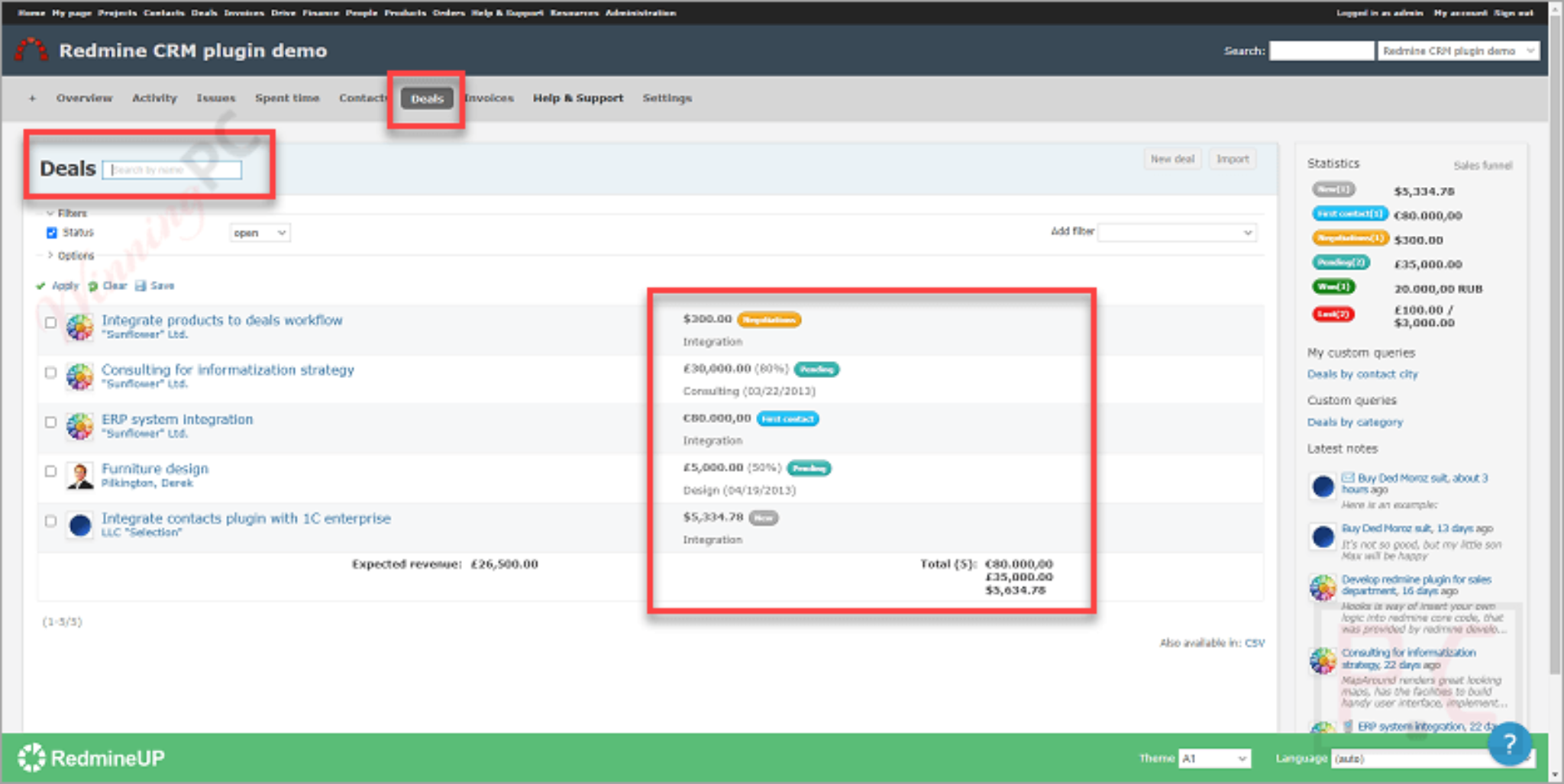The width and height of the screenshot is (1564, 784).
Task: Click the New status badge in Statistics
Action: tap(1333, 189)
